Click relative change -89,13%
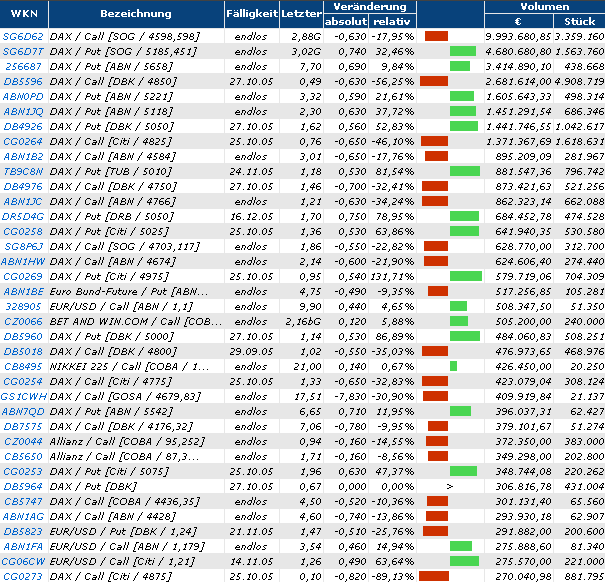Viewport: 605px width, 582px height. coord(392,576)
